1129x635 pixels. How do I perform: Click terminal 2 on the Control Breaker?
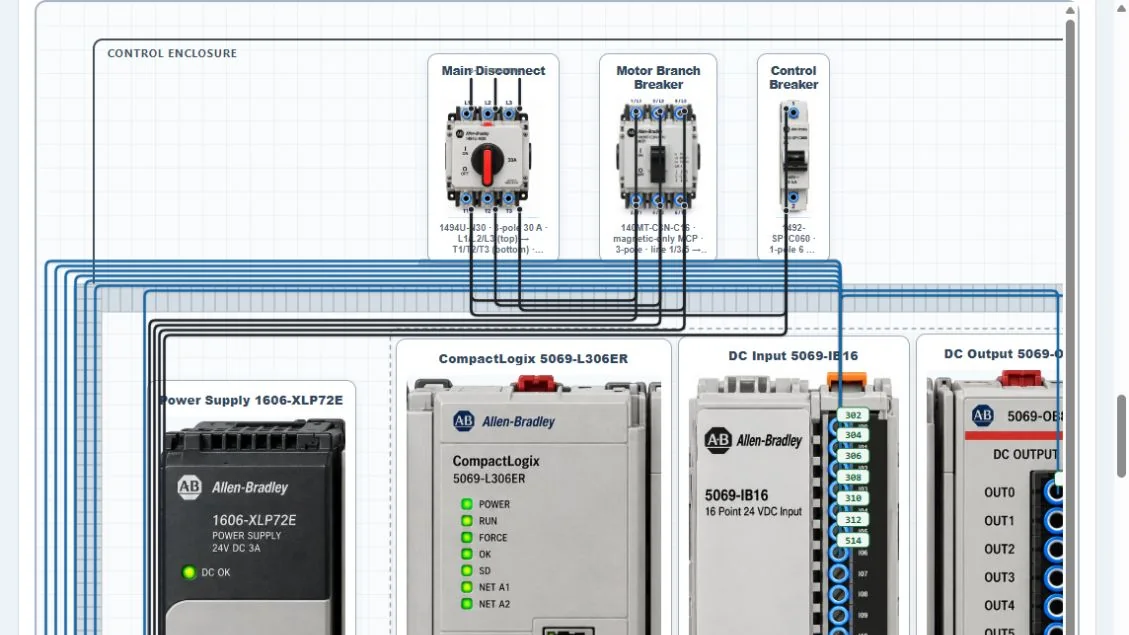click(x=793, y=197)
